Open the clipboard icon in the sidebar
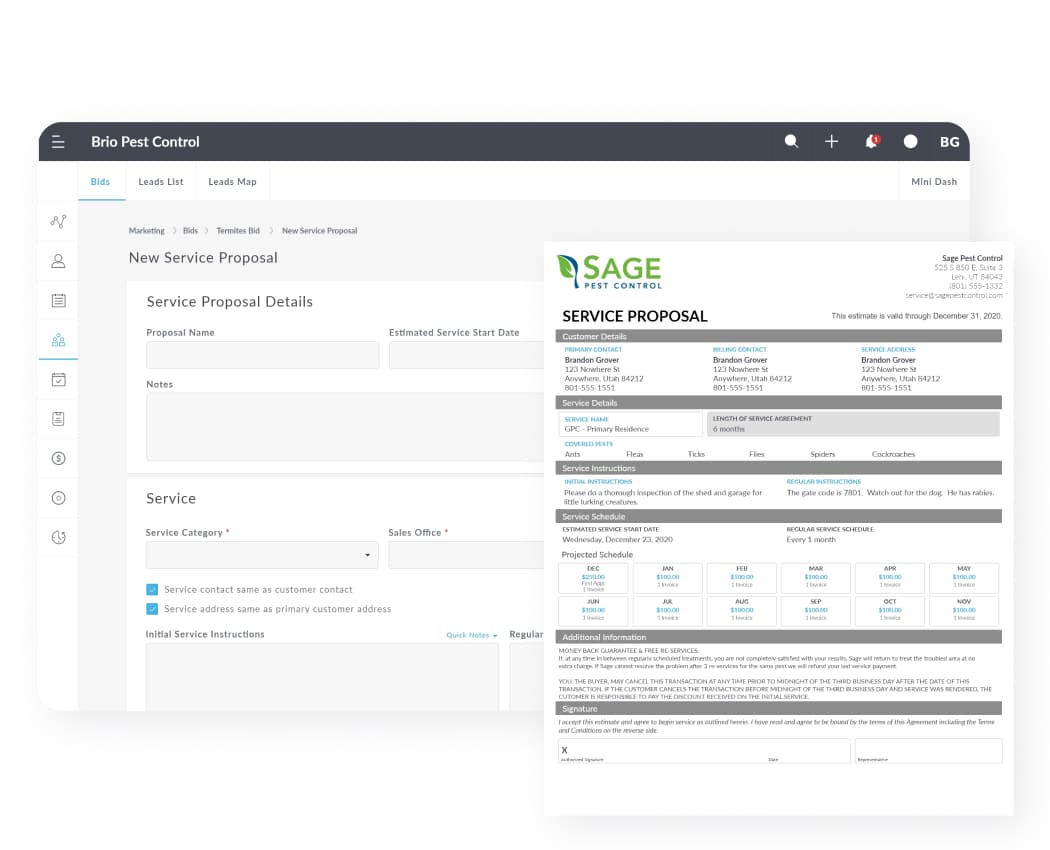The image size is (1050, 850). click(58, 419)
